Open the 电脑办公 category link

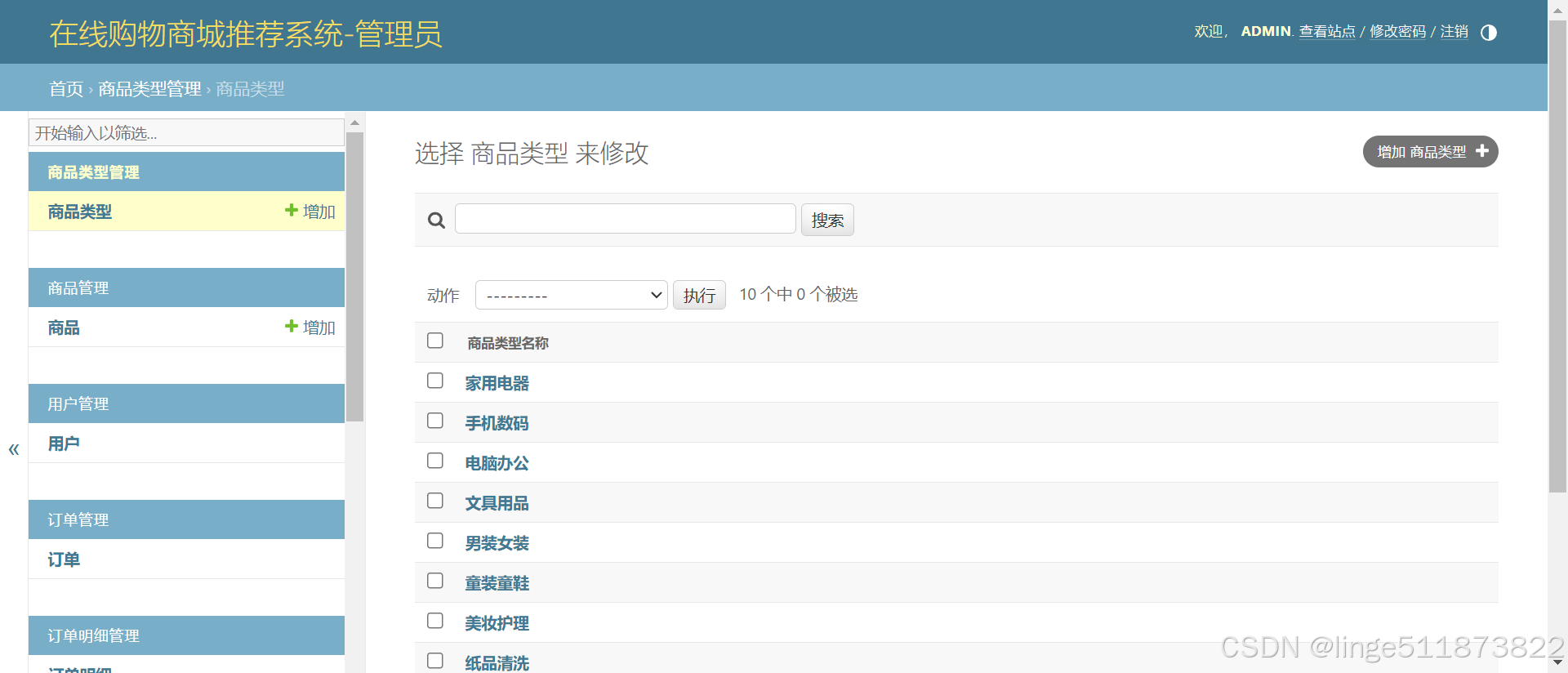click(497, 463)
